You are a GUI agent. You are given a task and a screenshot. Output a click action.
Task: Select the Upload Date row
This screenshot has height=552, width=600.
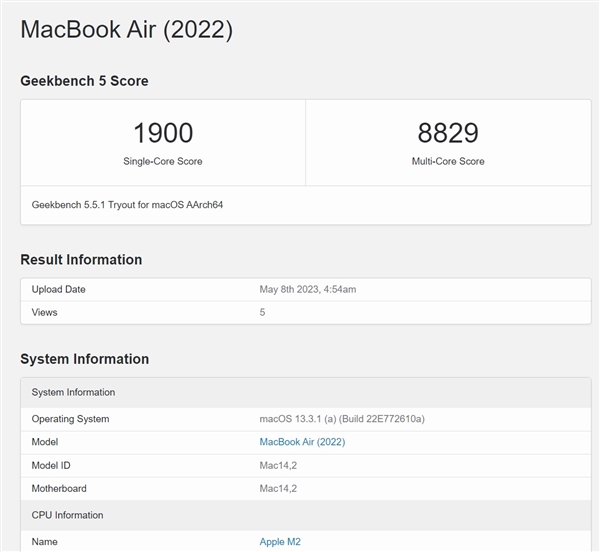pos(306,290)
